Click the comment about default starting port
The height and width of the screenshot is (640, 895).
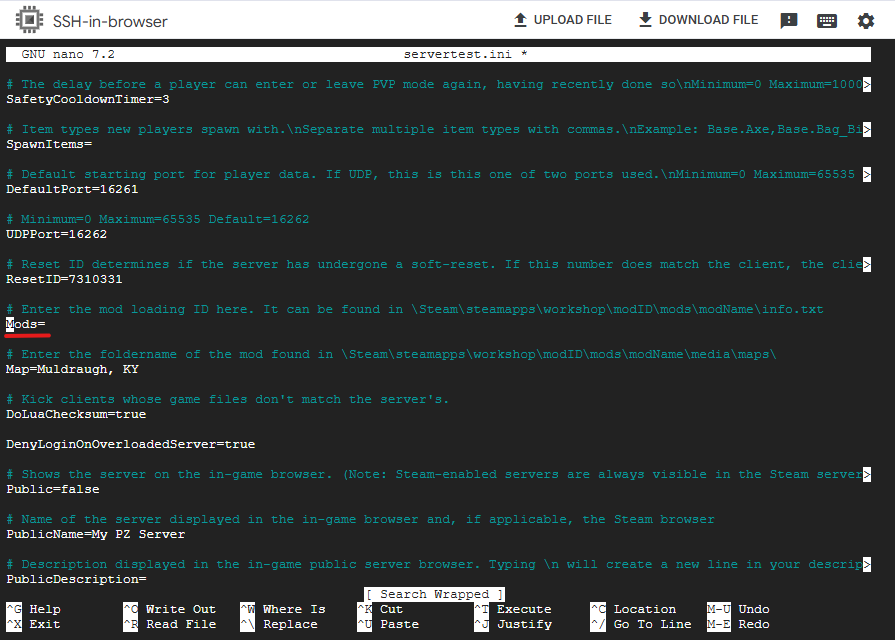coord(430,174)
